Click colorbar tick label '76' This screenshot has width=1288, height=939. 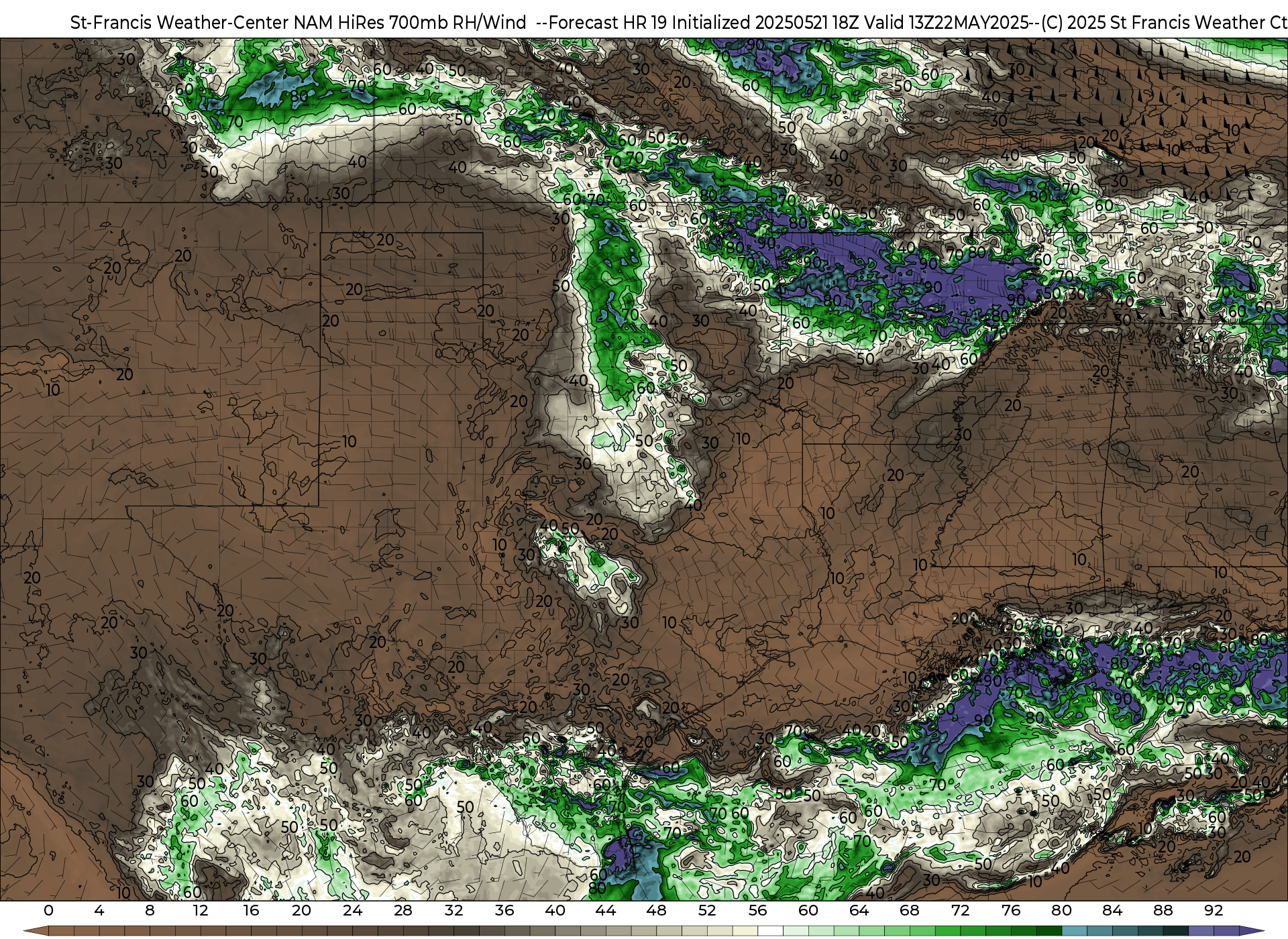tap(1011, 911)
